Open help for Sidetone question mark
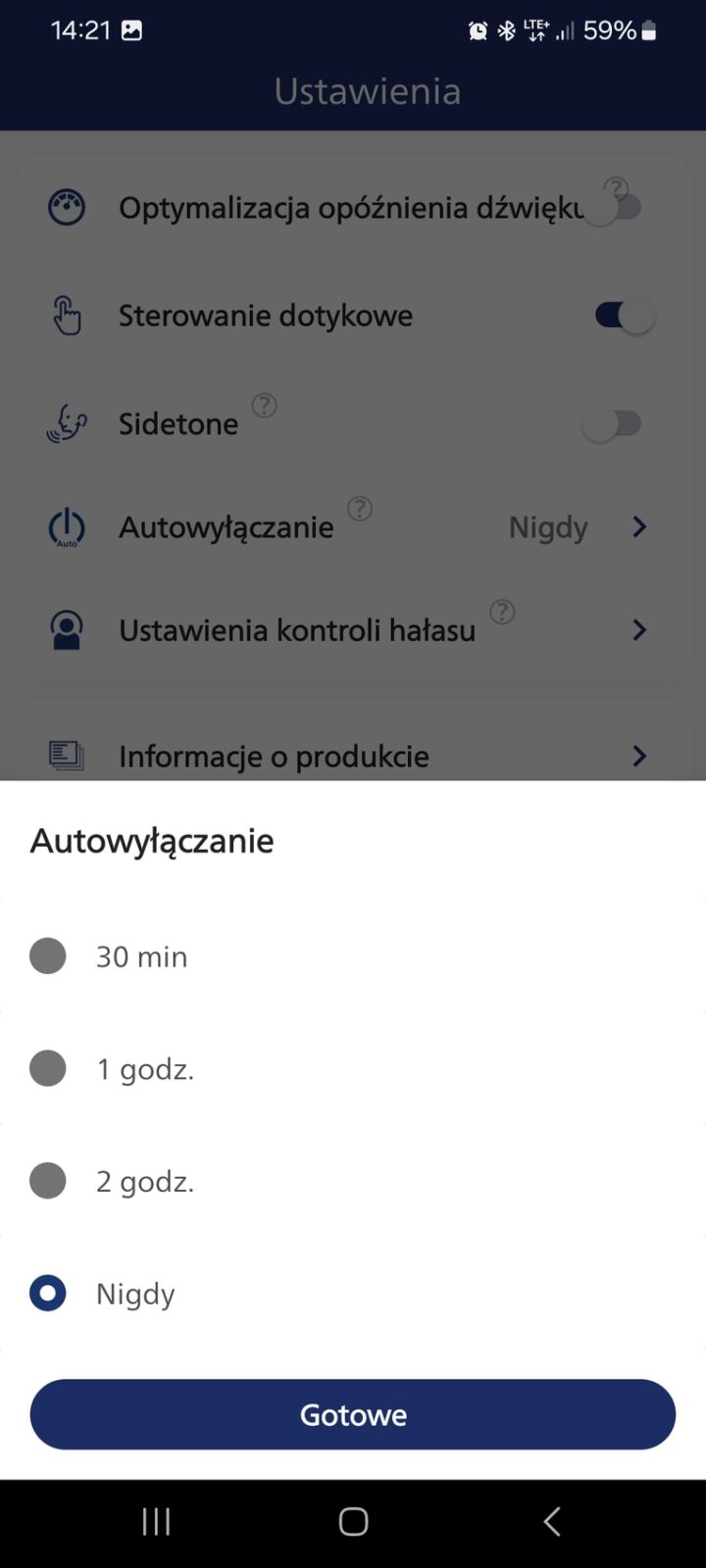Image resolution: width=706 pixels, height=1568 pixels. click(x=264, y=405)
